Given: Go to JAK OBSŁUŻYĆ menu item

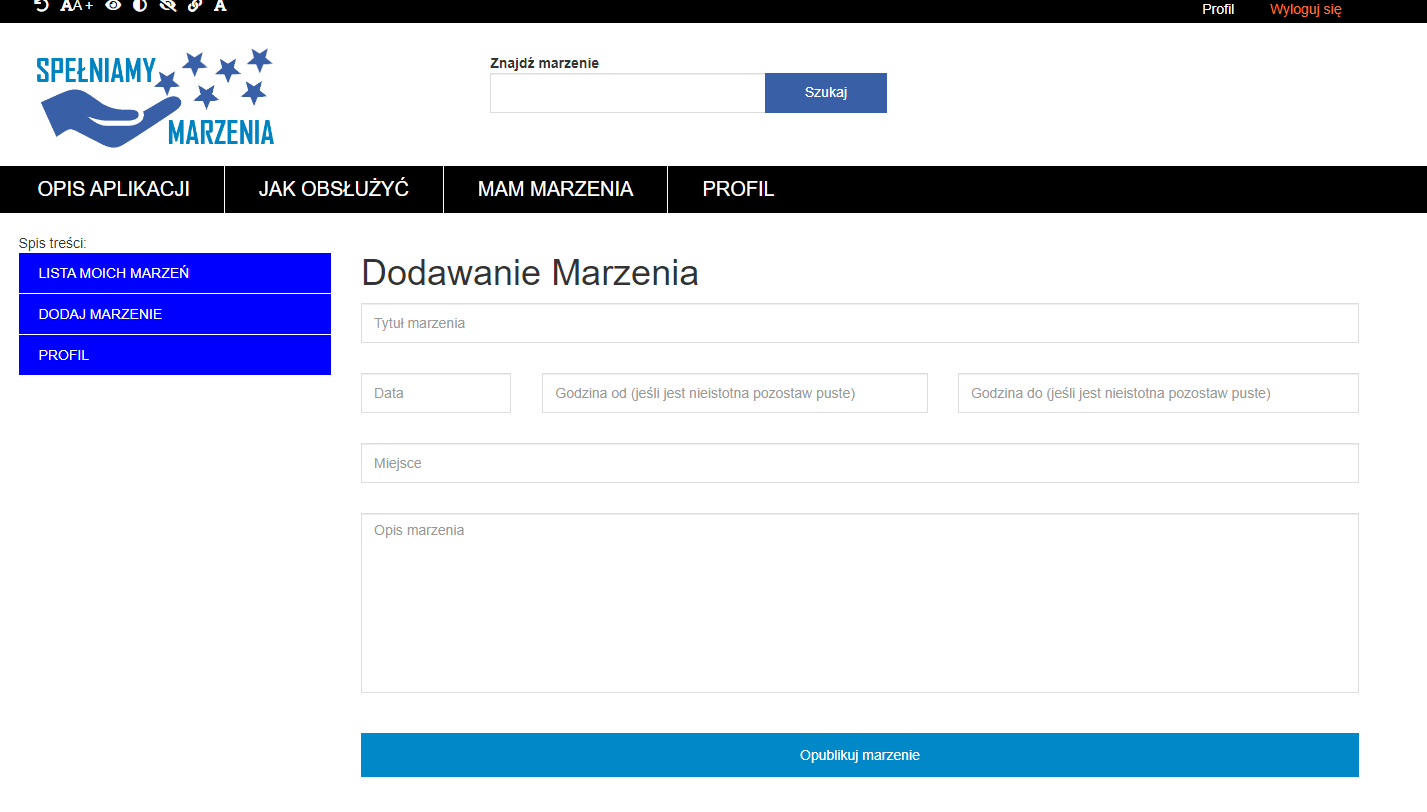Looking at the screenshot, I should pos(334,189).
